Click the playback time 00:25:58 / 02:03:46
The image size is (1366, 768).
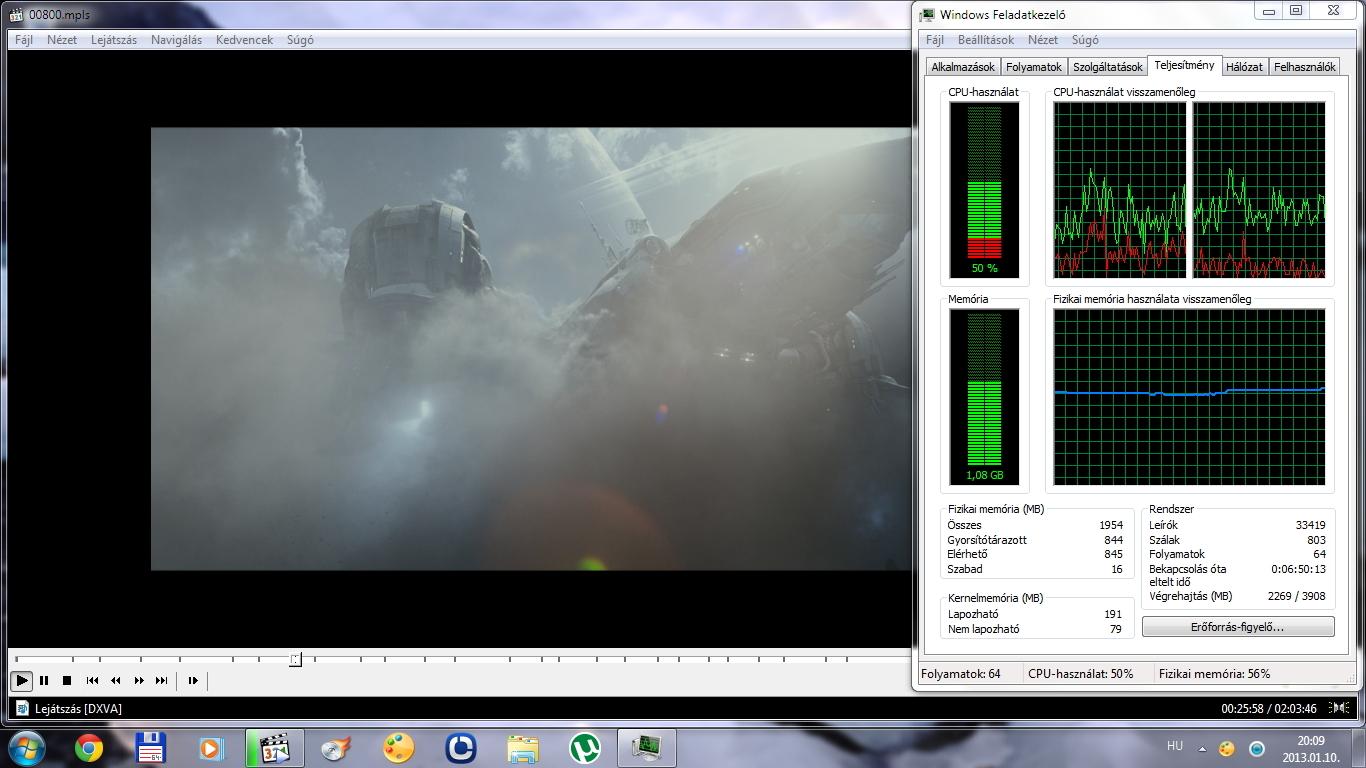point(1268,708)
